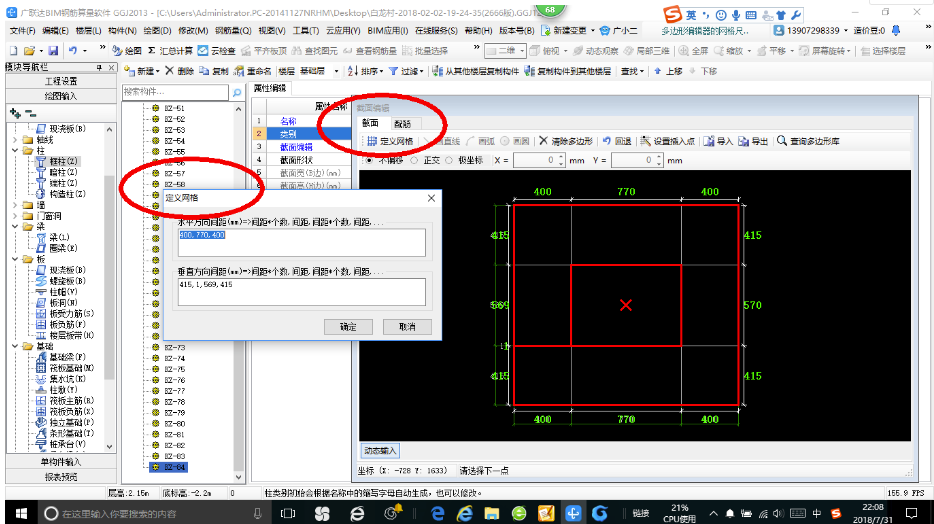The image size is (934, 524).
Task: Open the 文件(F) menu
Action: coord(23,30)
